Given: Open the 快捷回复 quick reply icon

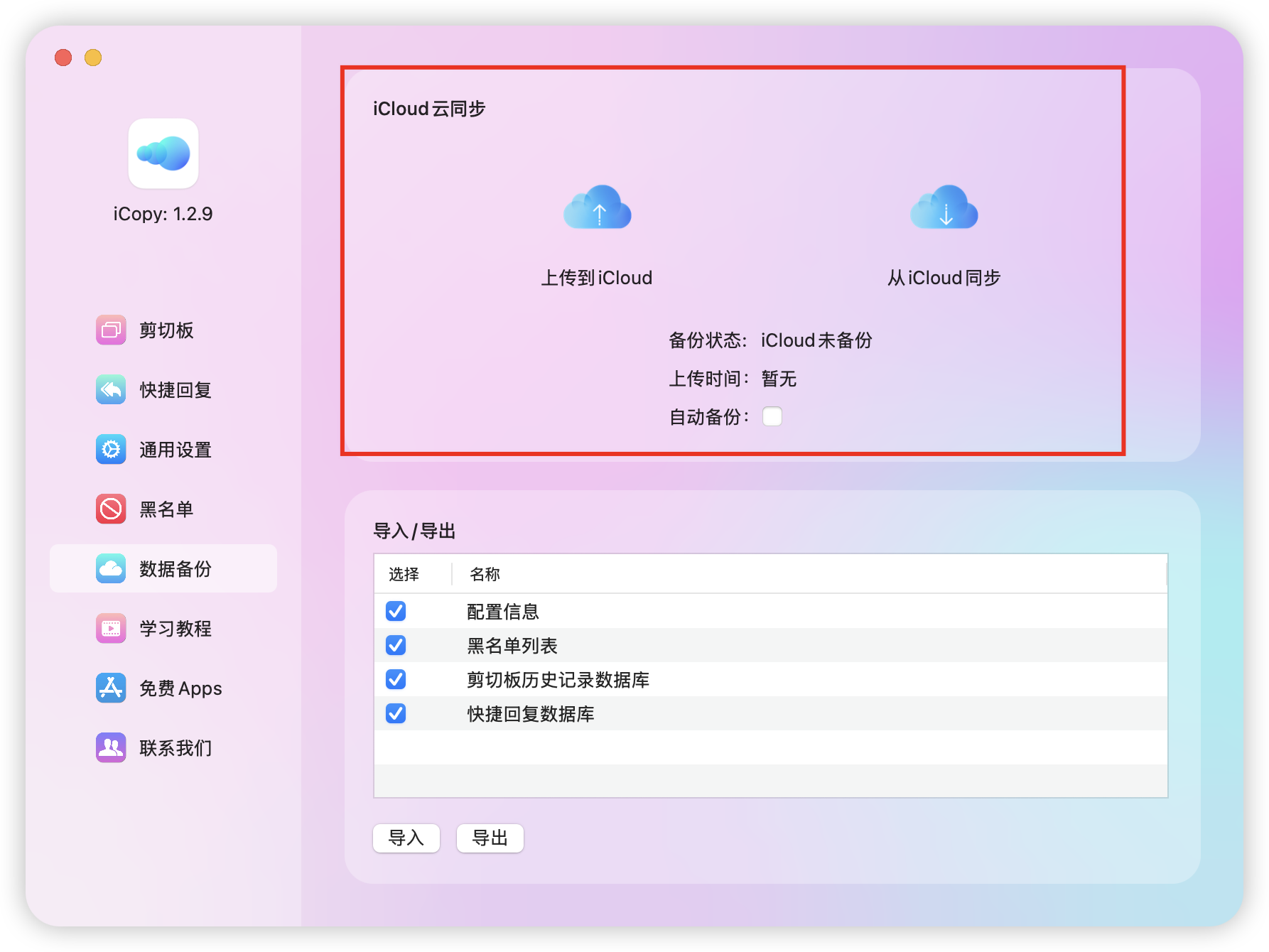Looking at the screenshot, I should pyautogui.click(x=111, y=390).
